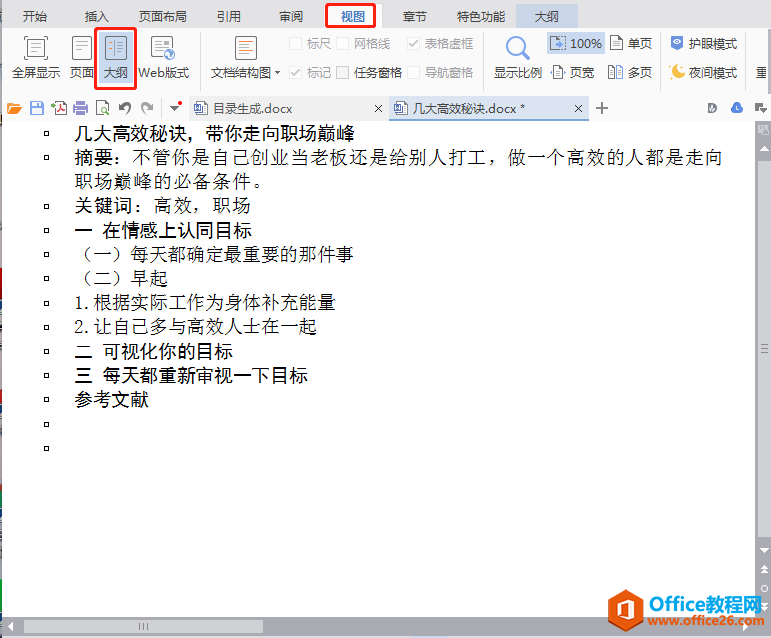771x638 pixels.
Task: Open the 大纲 ribbon tab
Action: (x=546, y=16)
